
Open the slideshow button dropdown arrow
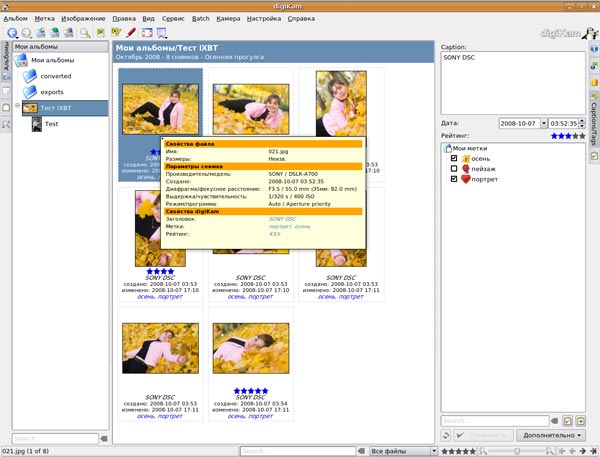pyautogui.click(x=167, y=38)
